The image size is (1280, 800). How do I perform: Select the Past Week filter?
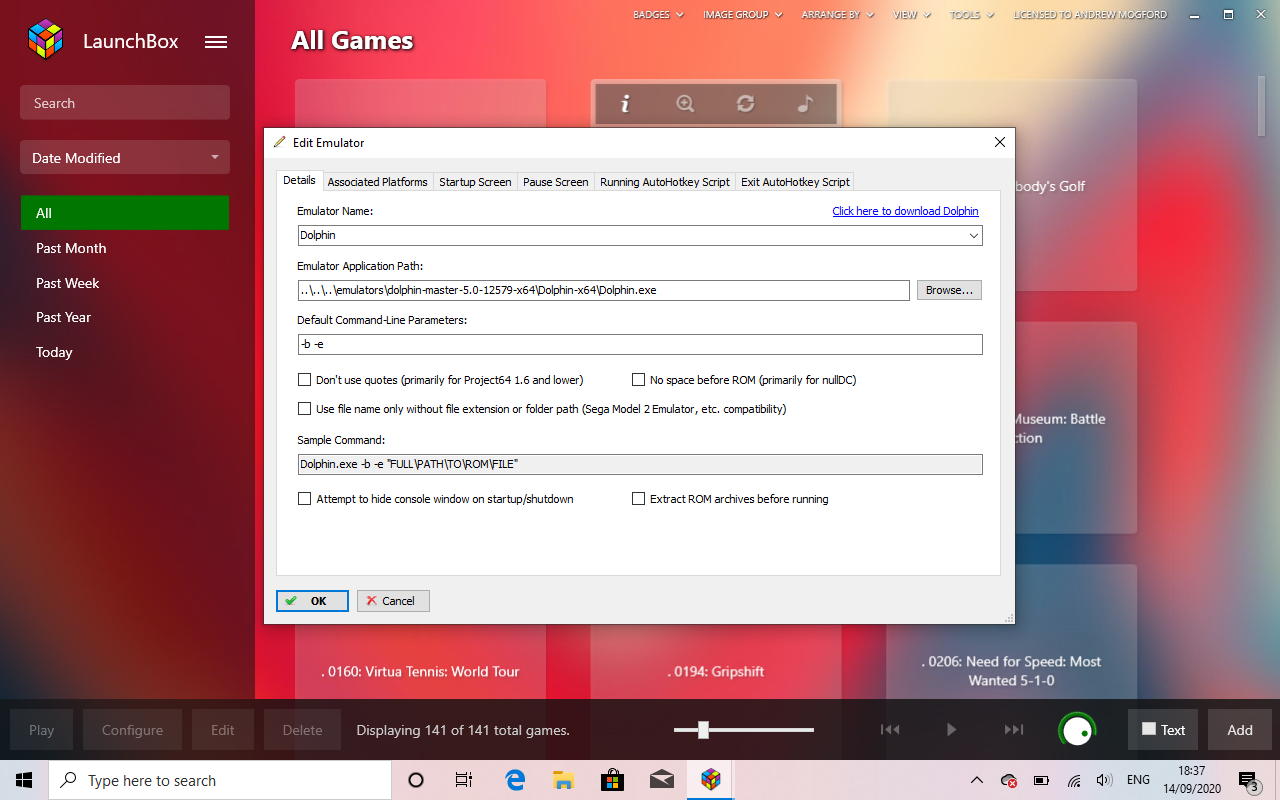(125, 283)
